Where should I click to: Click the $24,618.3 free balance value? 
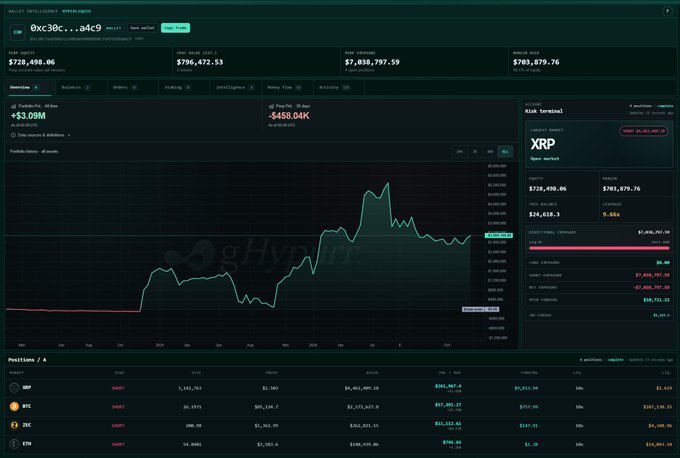544,214
